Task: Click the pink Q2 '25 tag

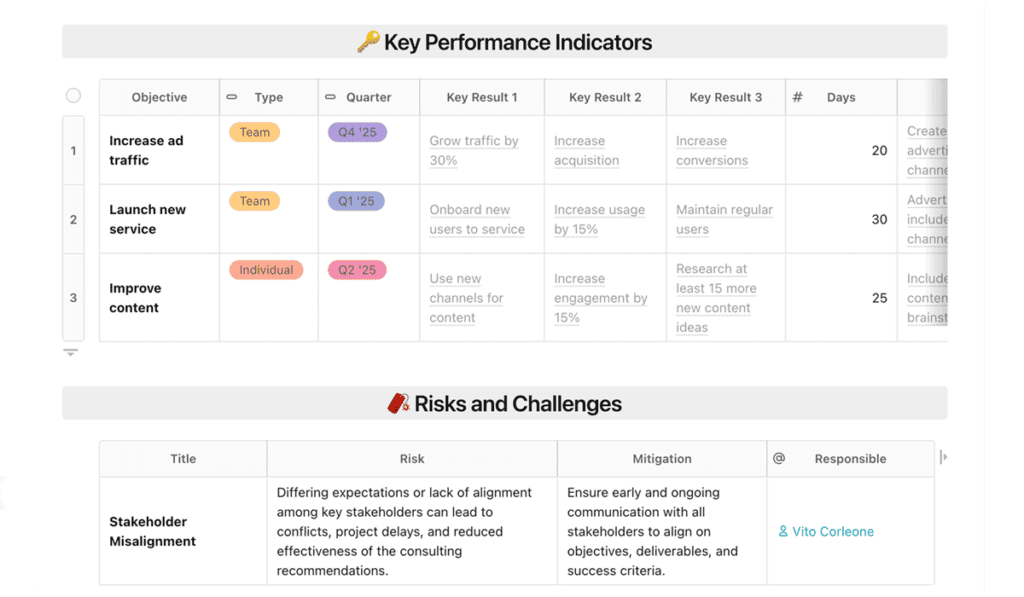Action: coord(357,270)
